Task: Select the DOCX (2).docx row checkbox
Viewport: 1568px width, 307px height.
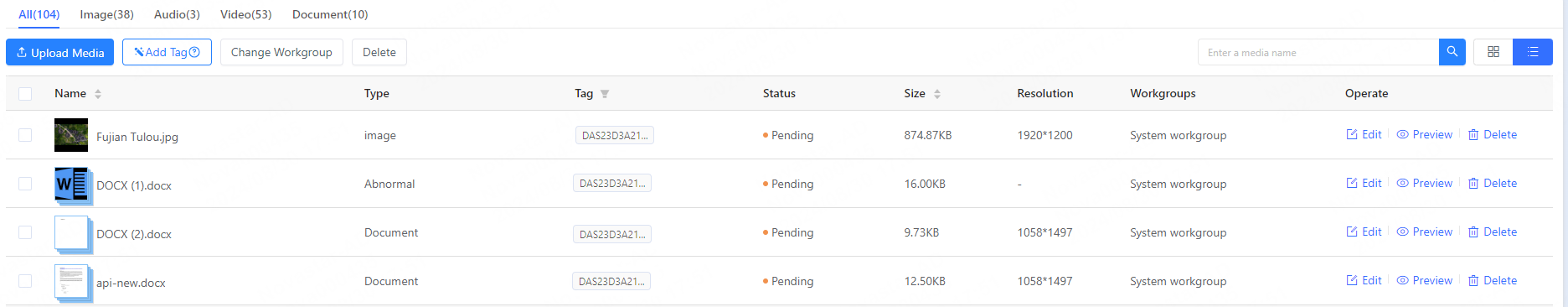Action: pos(25,232)
